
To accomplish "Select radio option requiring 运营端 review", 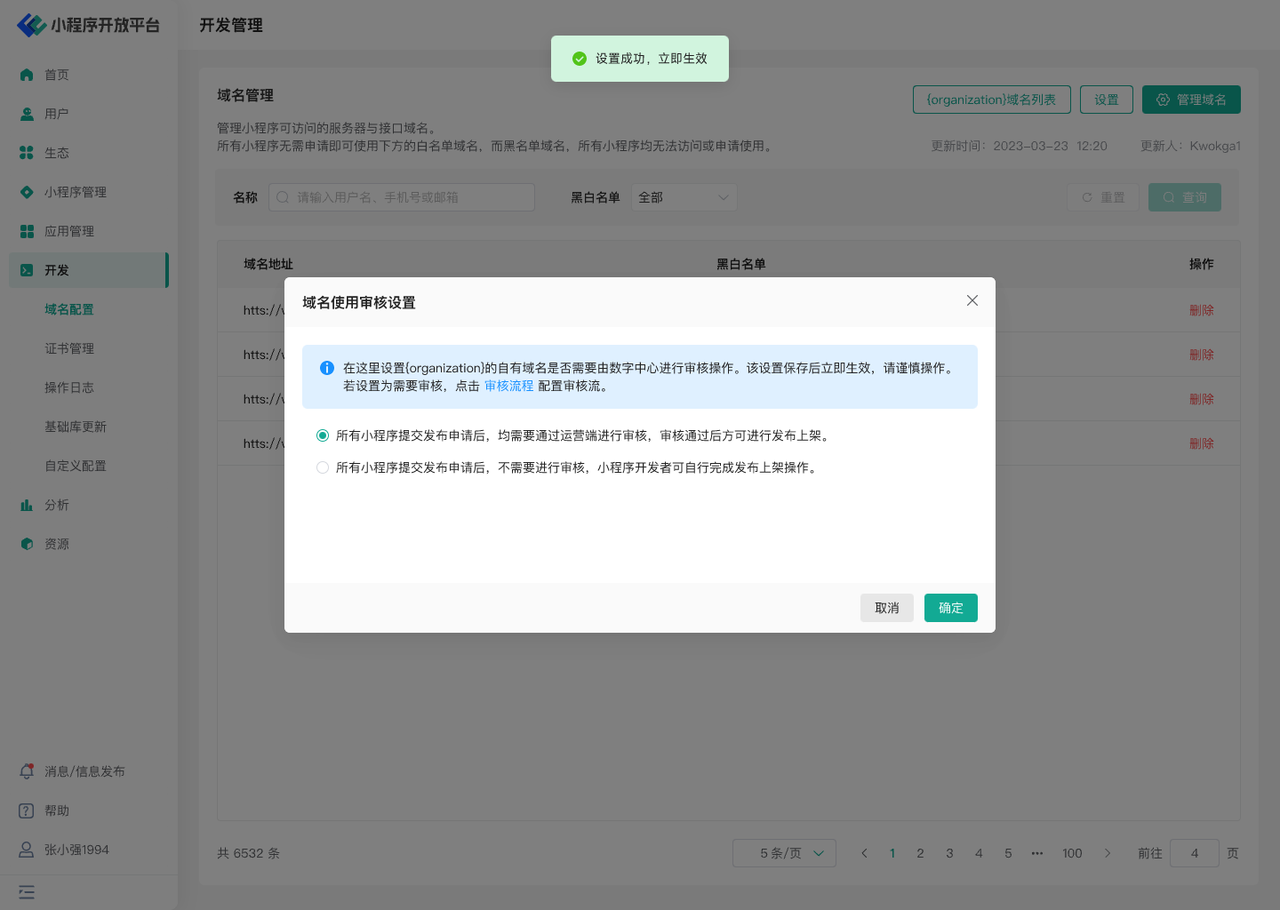I will pos(322,436).
